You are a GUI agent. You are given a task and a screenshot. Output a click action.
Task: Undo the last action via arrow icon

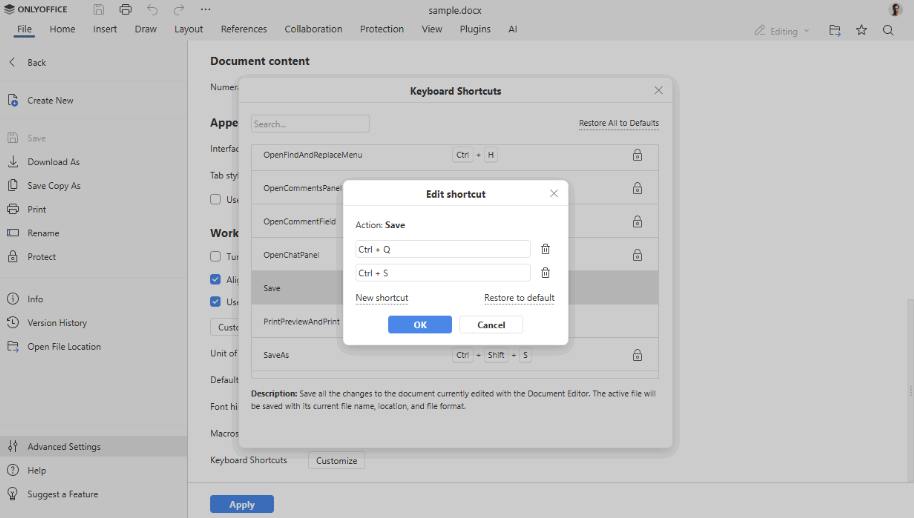pyautogui.click(x=152, y=9)
